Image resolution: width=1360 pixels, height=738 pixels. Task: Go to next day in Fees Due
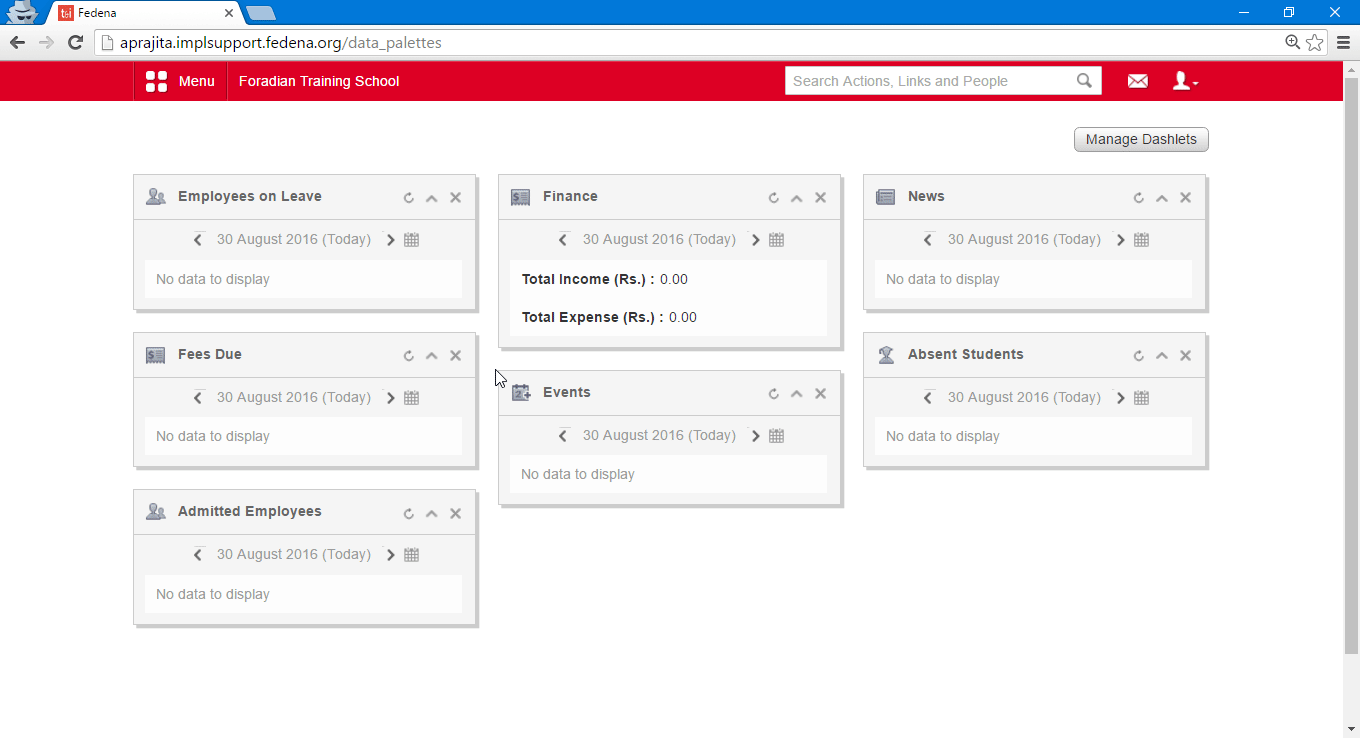tap(390, 398)
